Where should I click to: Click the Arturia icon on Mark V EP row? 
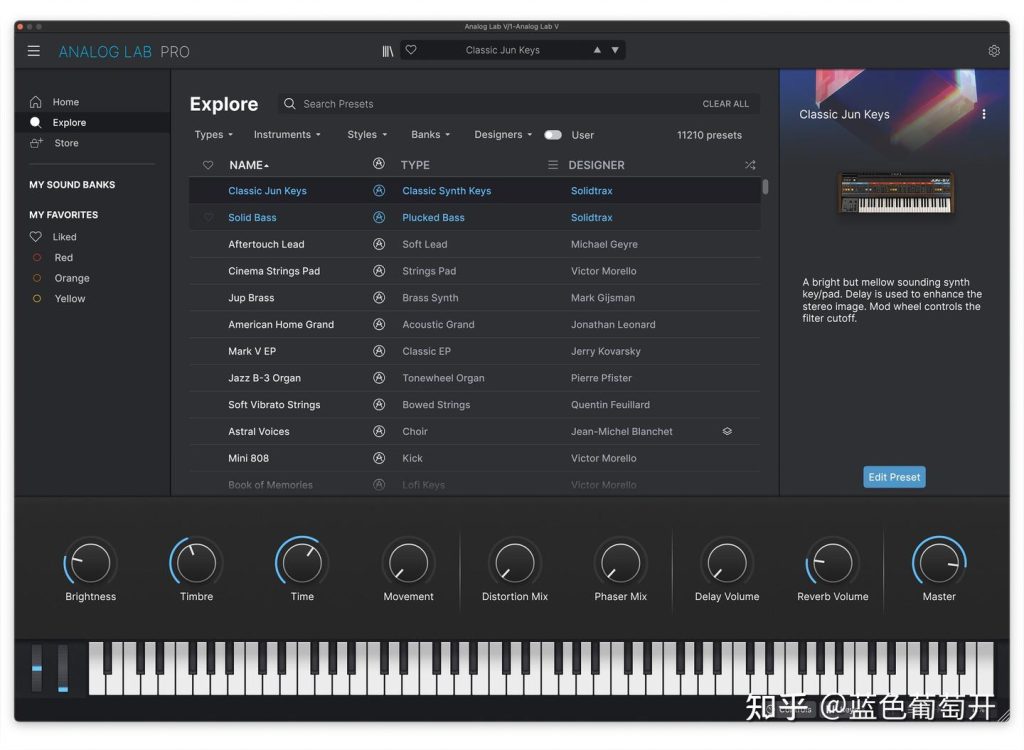pyautogui.click(x=379, y=351)
